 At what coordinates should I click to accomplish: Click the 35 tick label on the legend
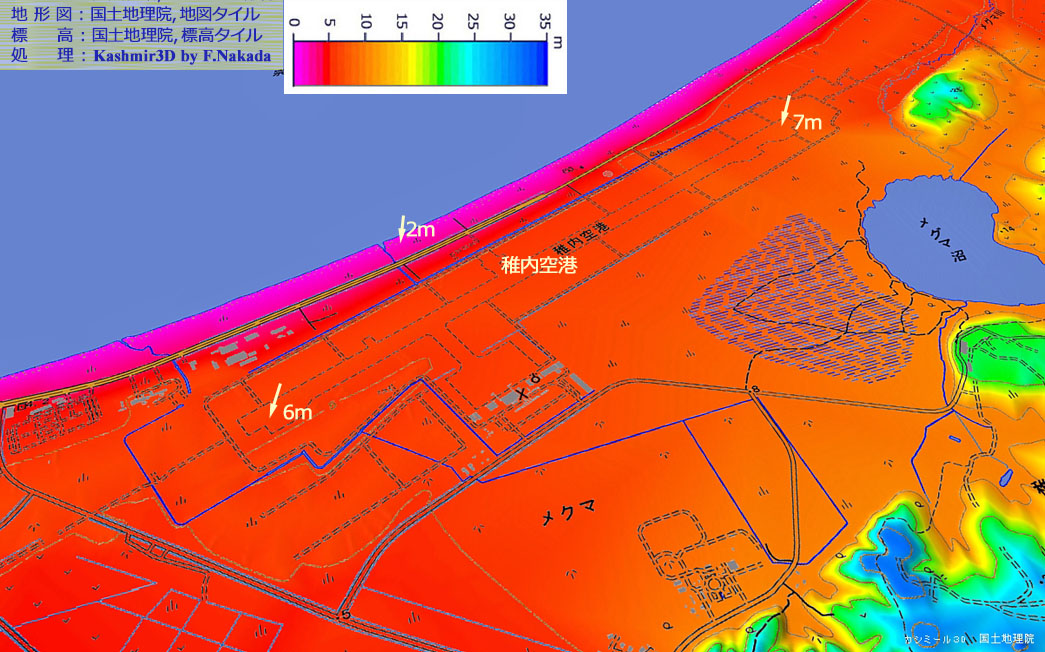[x=544, y=22]
